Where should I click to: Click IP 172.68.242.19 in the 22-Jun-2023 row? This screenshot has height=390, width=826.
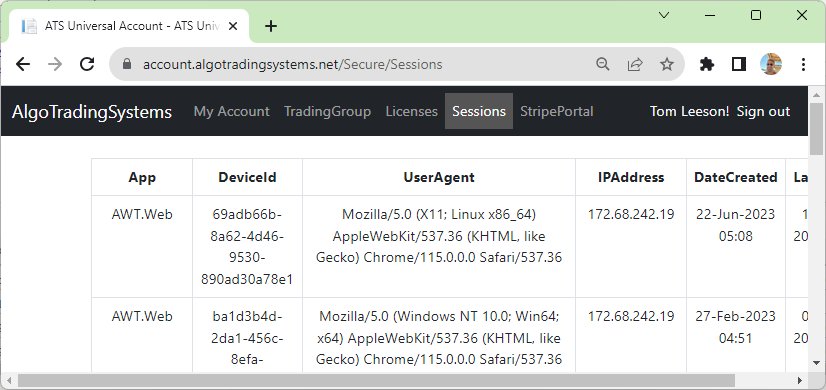631,214
